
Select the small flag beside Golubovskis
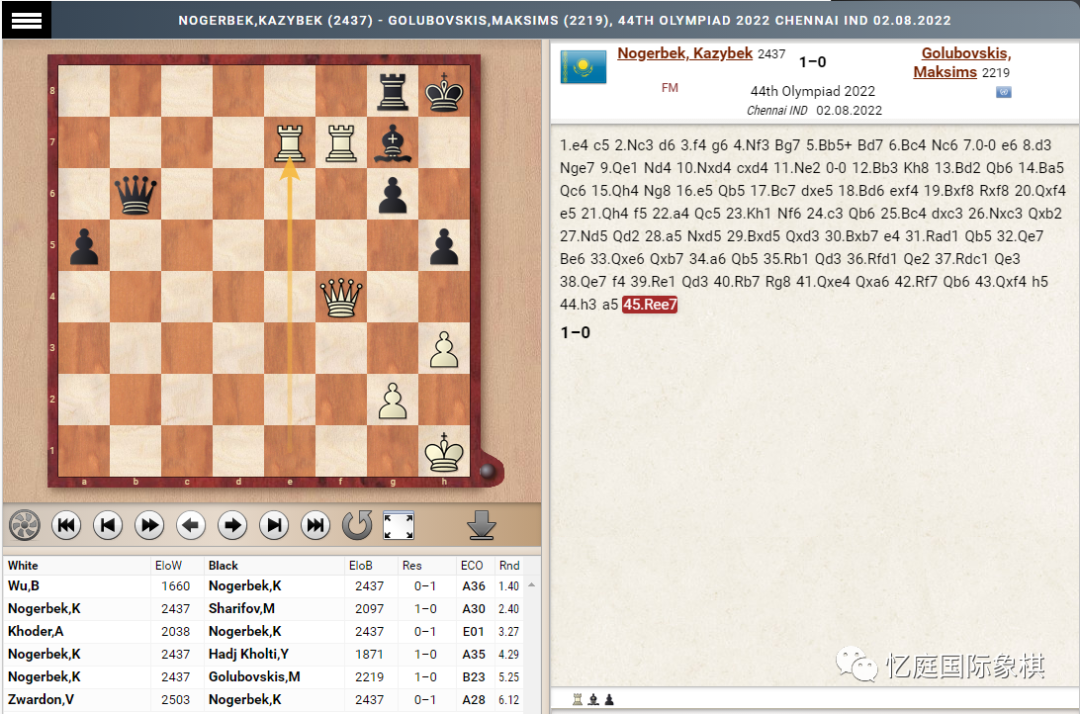point(1004,92)
